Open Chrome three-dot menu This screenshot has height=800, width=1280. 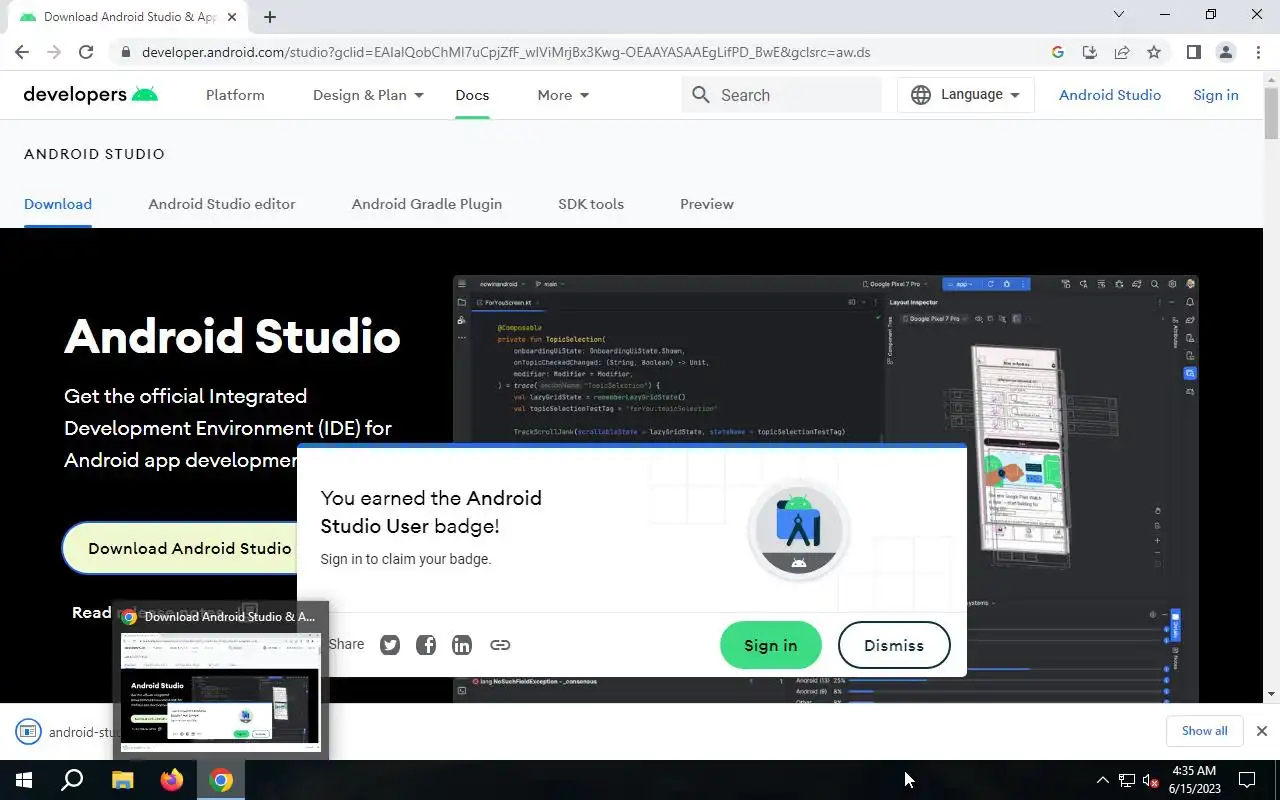[1258, 52]
